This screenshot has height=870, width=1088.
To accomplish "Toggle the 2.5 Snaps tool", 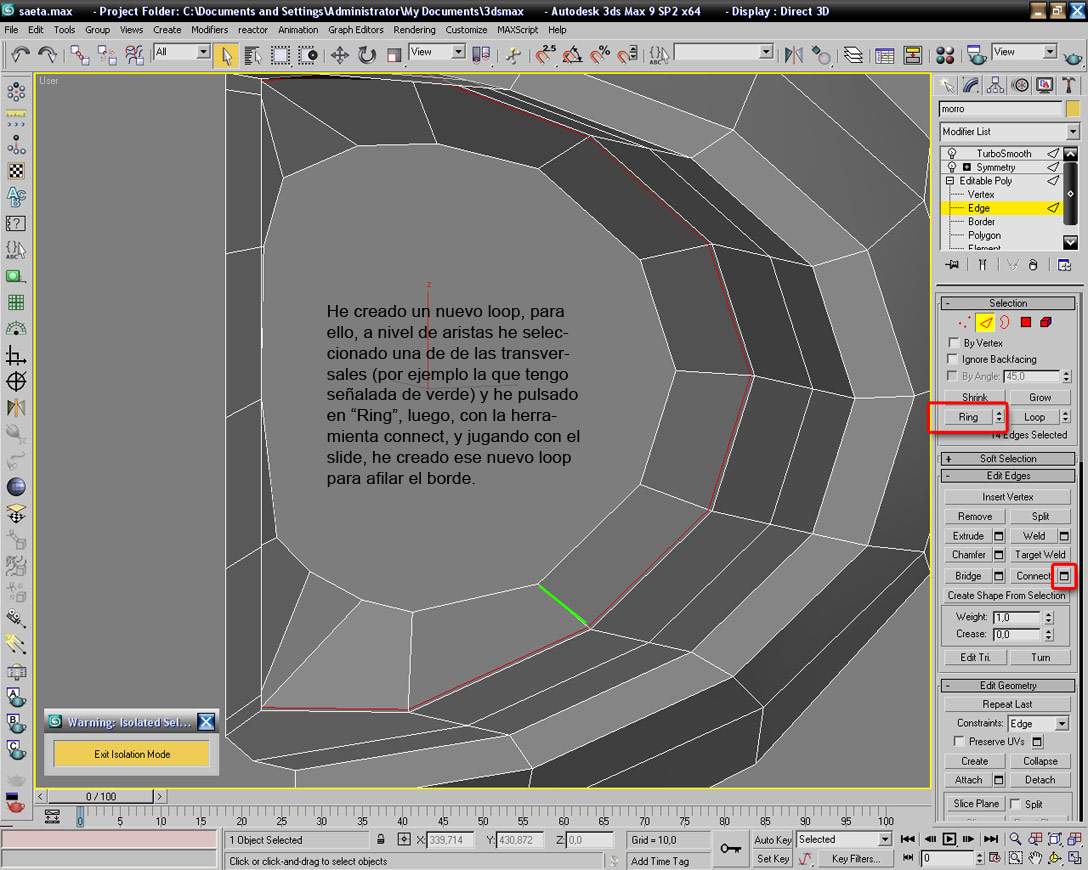I will click(546, 55).
